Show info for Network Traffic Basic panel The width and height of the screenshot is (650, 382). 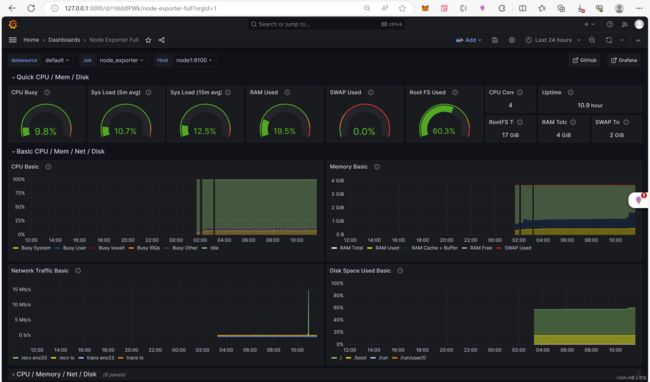(x=78, y=271)
